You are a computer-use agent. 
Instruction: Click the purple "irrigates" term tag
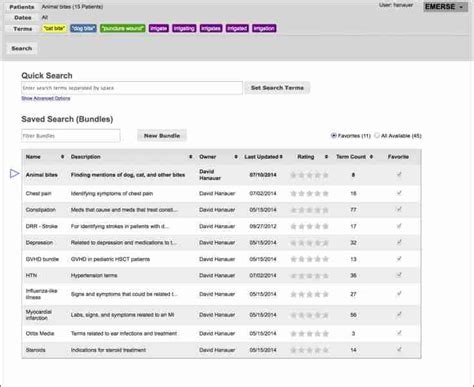coord(211,28)
